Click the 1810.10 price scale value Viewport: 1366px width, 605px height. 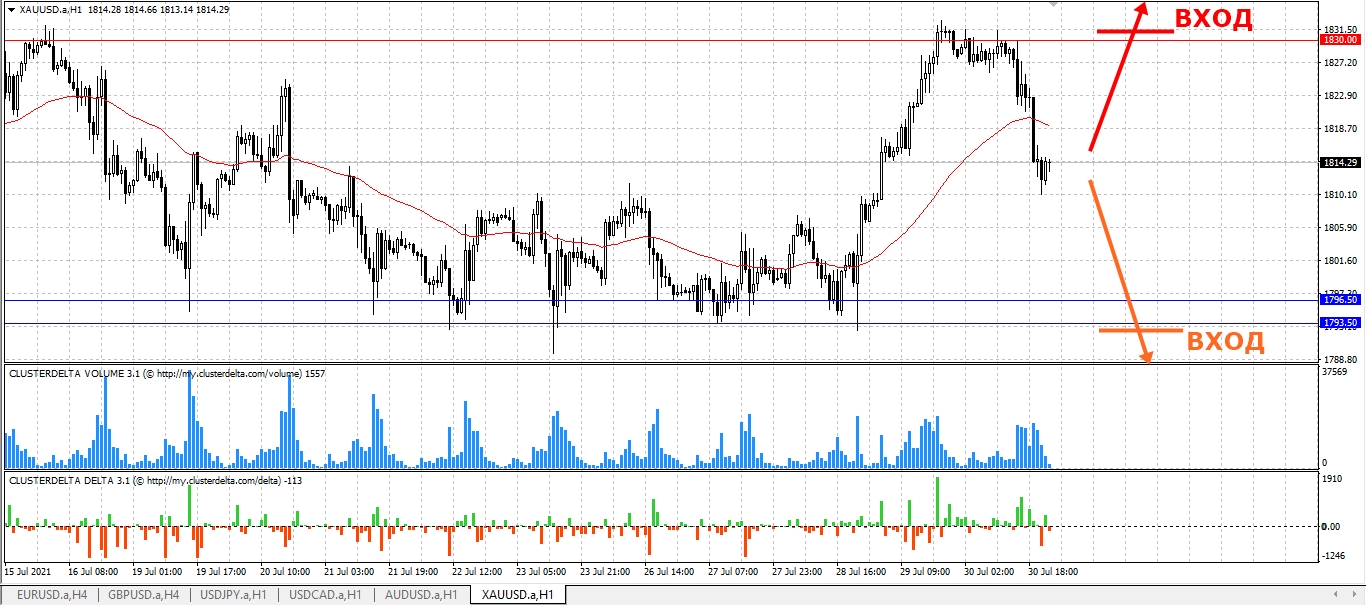tap(1338, 195)
